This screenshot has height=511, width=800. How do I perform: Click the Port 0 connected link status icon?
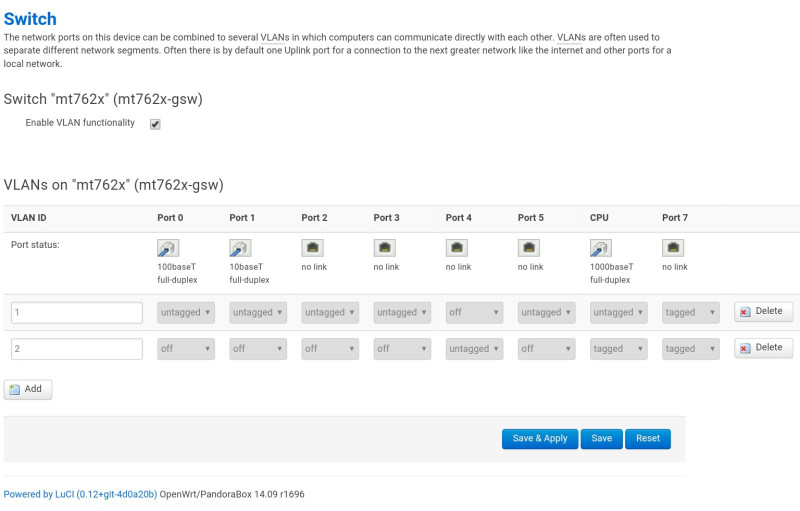click(168, 248)
